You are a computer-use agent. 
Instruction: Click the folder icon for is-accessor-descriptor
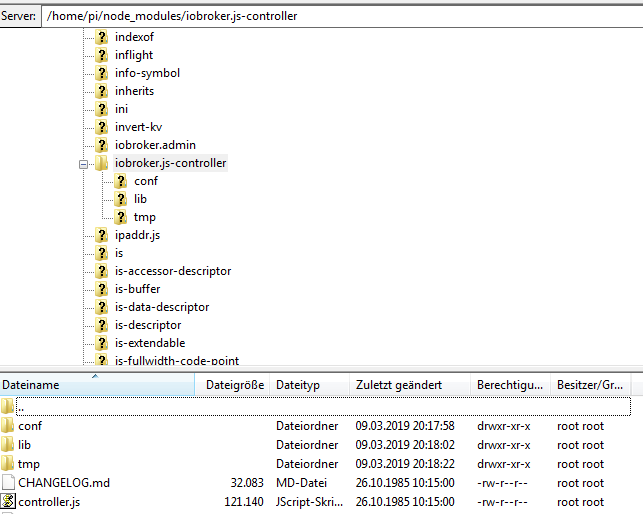point(101,272)
